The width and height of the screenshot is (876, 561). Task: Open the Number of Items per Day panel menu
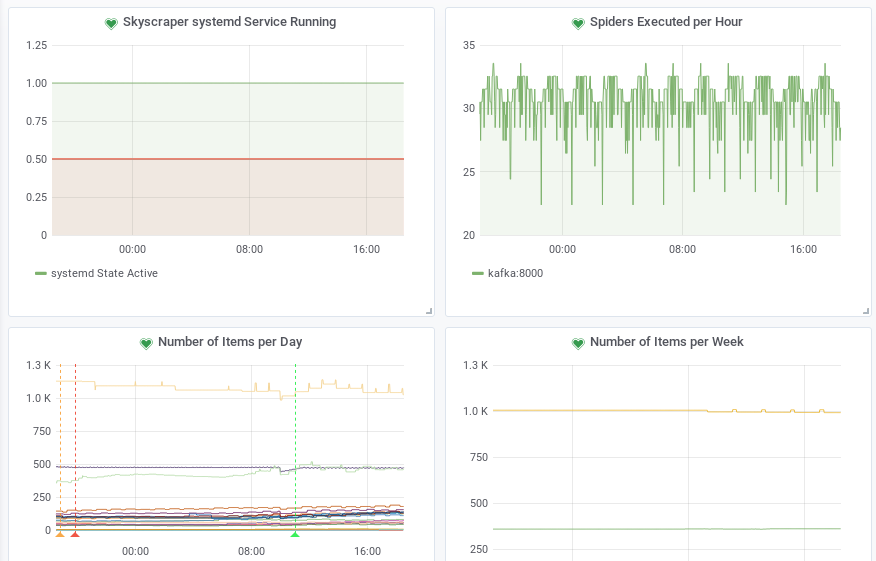[230, 342]
